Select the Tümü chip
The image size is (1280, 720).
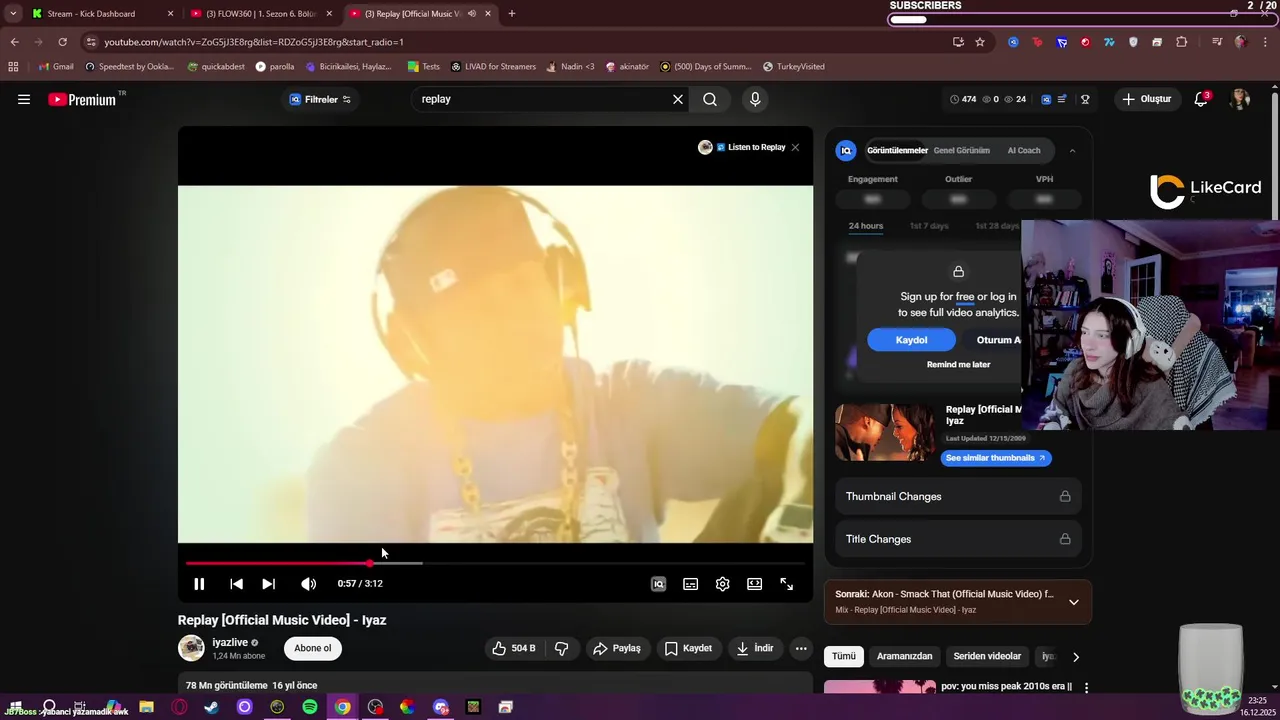(844, 656)
